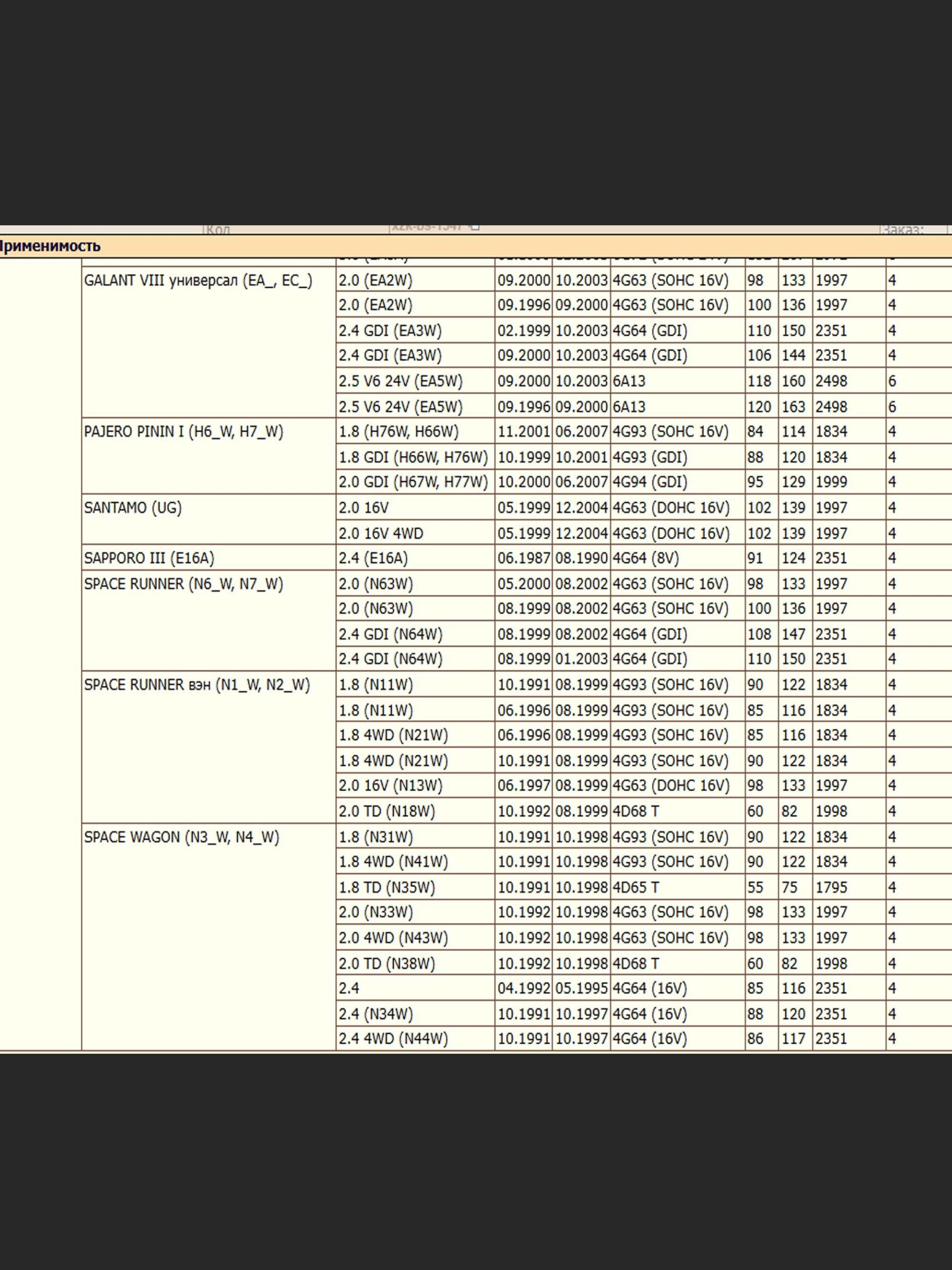Select SPACE RUNNER (N6_W, N7_W) model cell
This screenshot has width=952, height=1270.
(183, 584)
